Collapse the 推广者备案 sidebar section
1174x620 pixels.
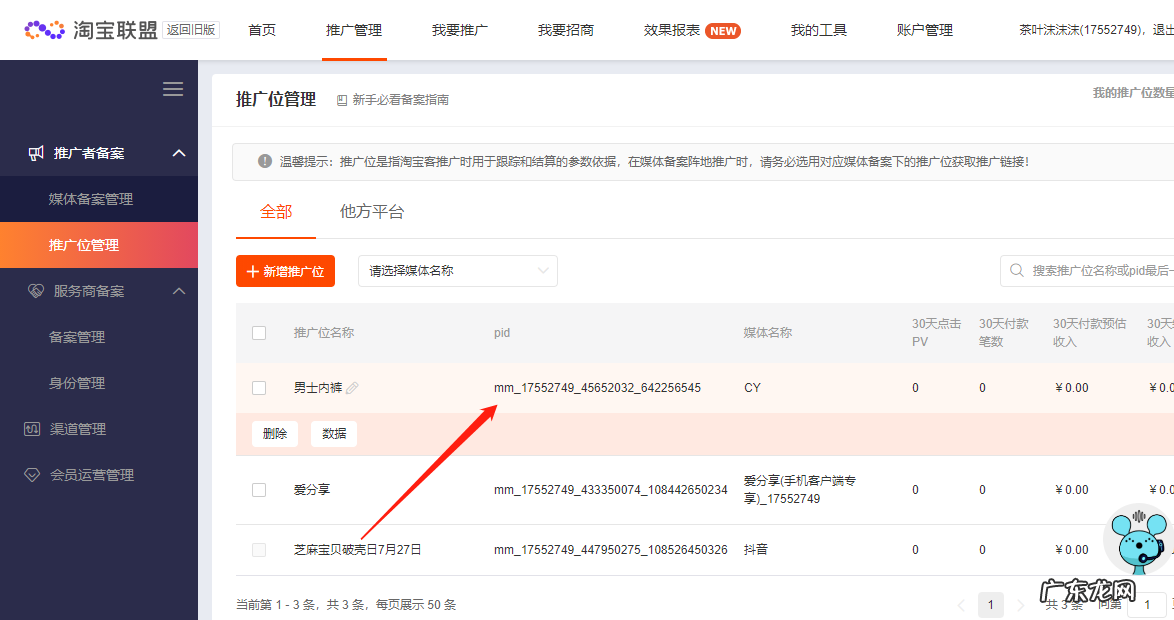pyautogui.click(x=178, y=152)
